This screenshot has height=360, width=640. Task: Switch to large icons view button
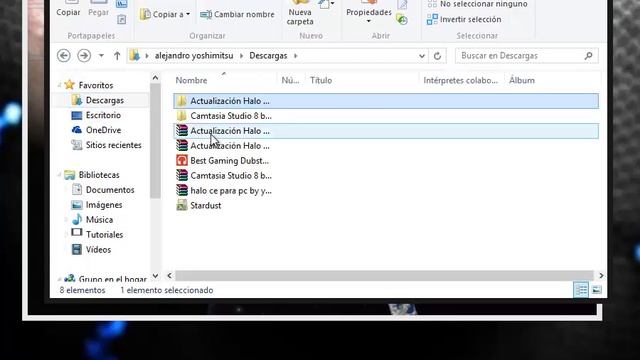(x=596, y=290)
